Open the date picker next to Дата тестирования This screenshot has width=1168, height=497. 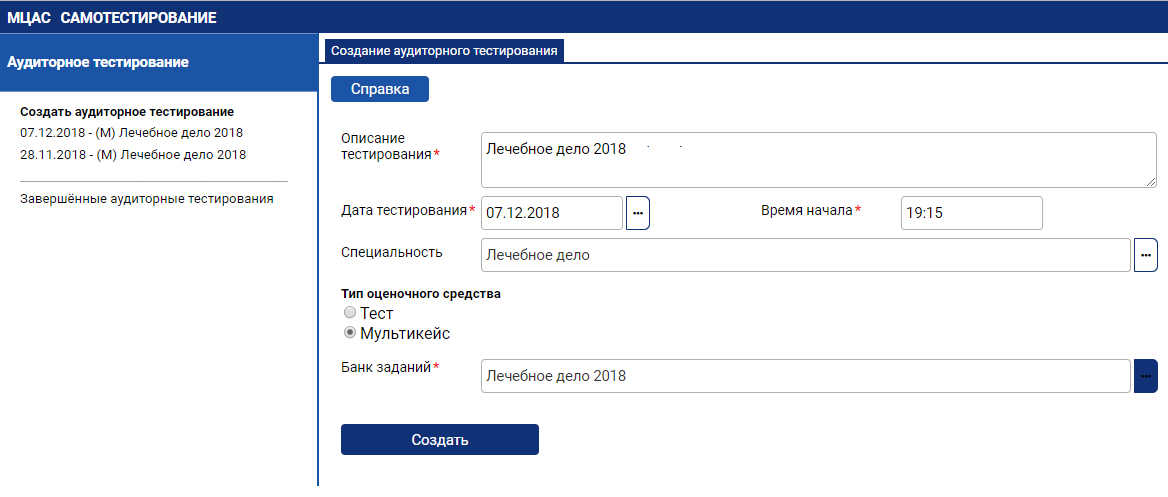coord(638,213)
